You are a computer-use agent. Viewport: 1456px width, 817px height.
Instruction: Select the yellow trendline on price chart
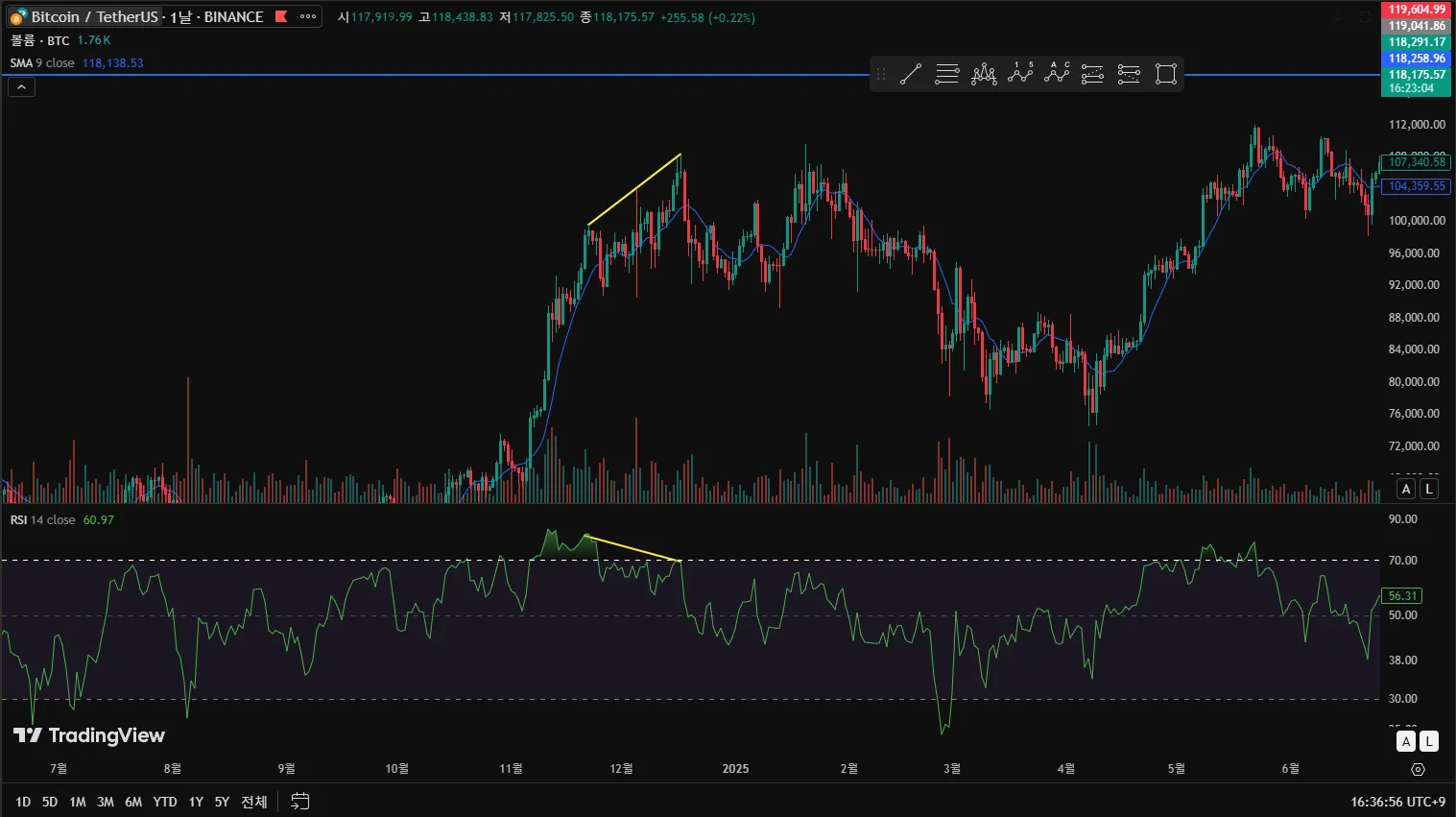(634, 189)
